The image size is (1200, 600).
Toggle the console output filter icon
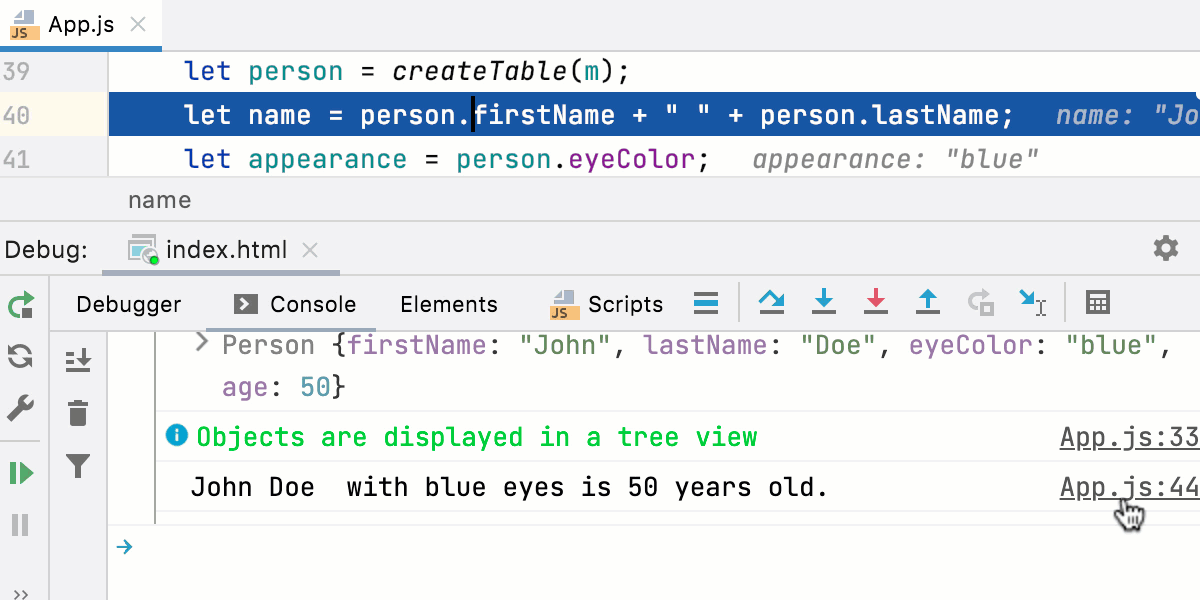coord(78,467)
